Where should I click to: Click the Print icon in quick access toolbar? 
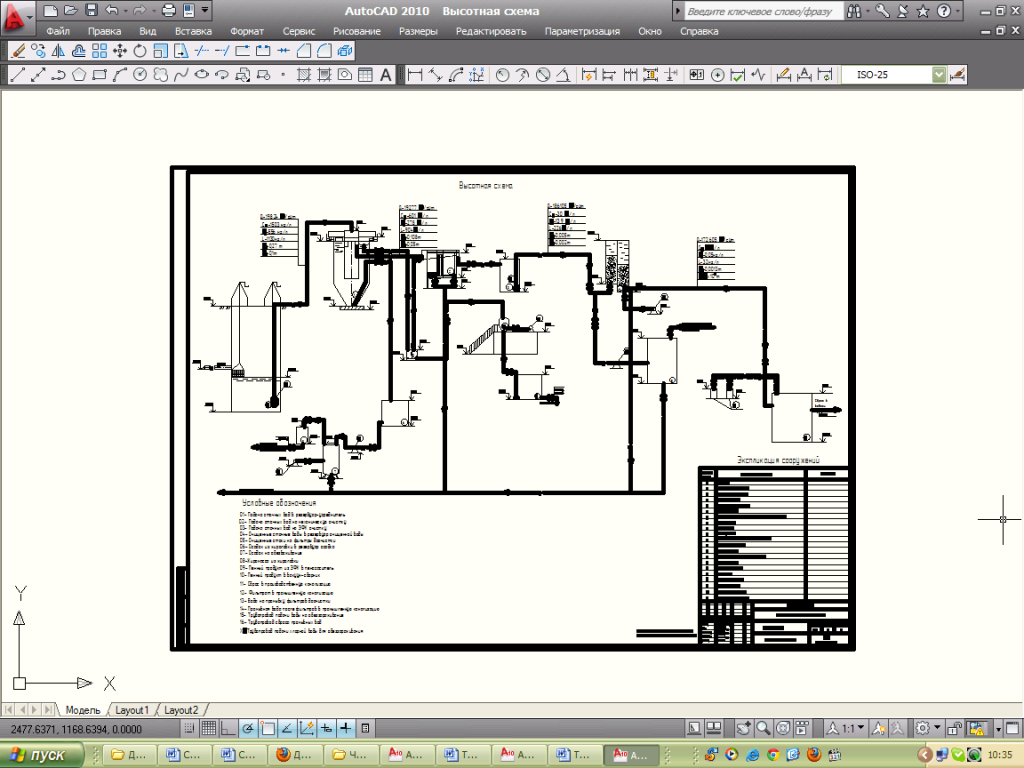[168, 10]
